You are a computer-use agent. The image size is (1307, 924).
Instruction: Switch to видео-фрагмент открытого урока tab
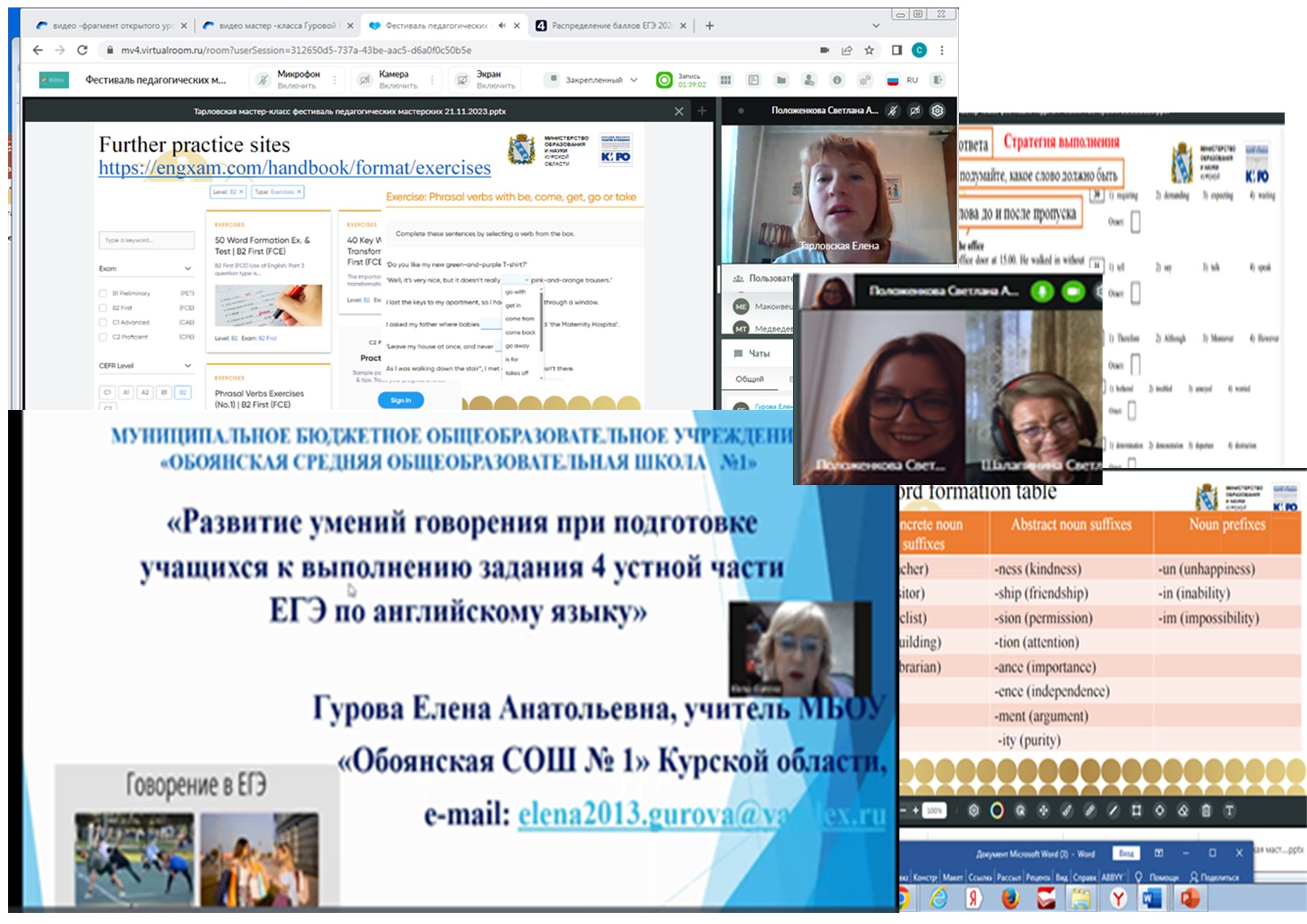tap(112, 25)
